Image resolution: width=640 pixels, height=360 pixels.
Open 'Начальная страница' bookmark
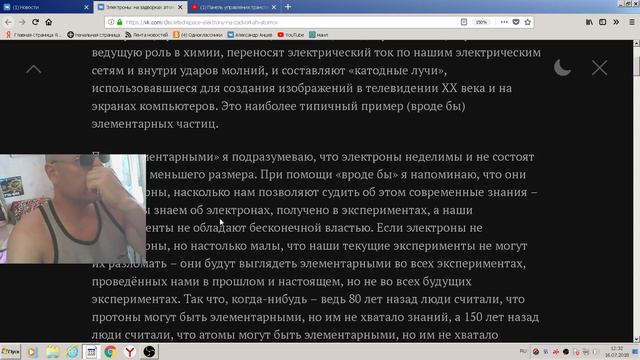click(93, 35)
